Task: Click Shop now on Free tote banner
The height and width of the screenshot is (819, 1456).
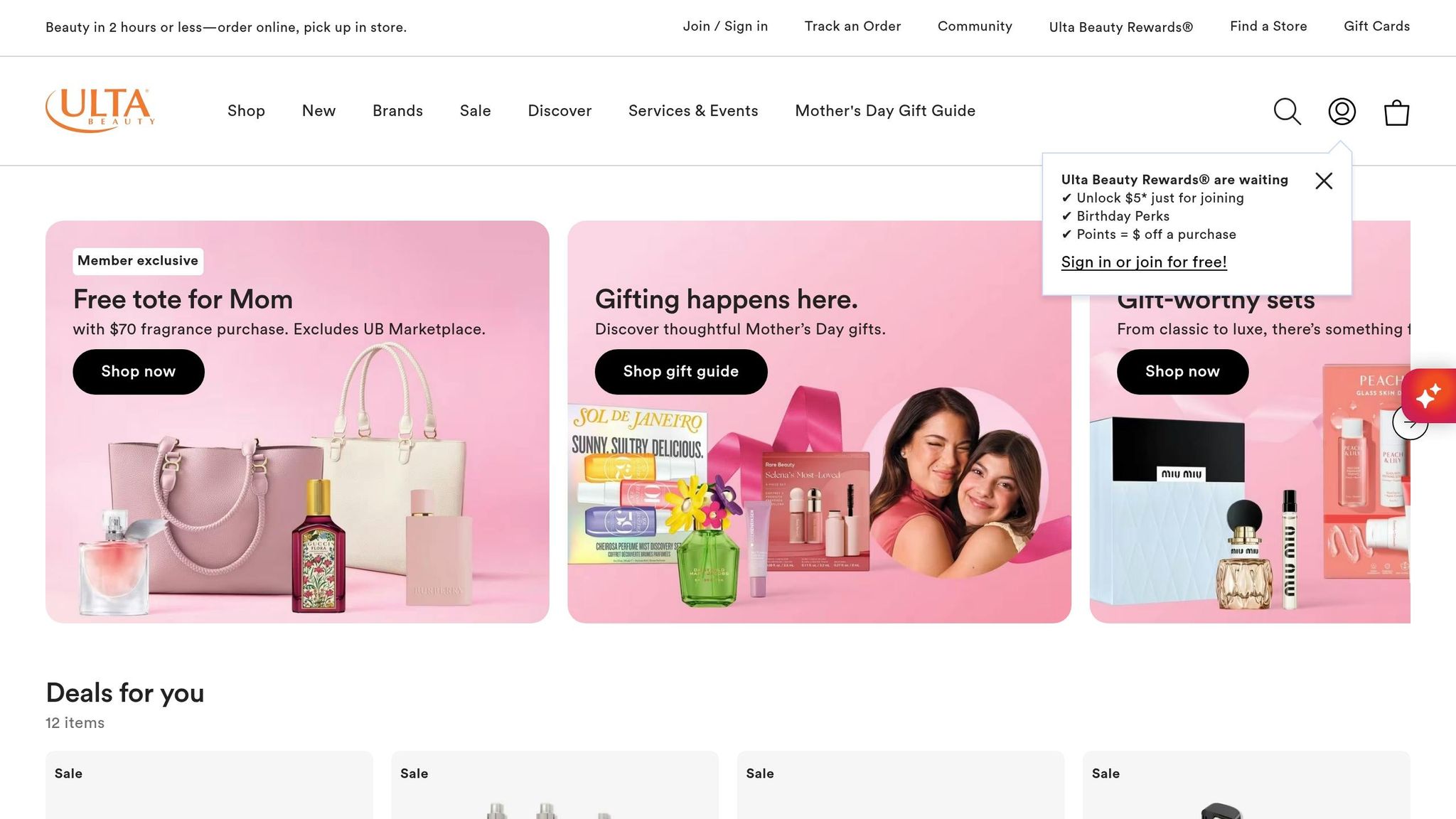Action: pos(139,371)
